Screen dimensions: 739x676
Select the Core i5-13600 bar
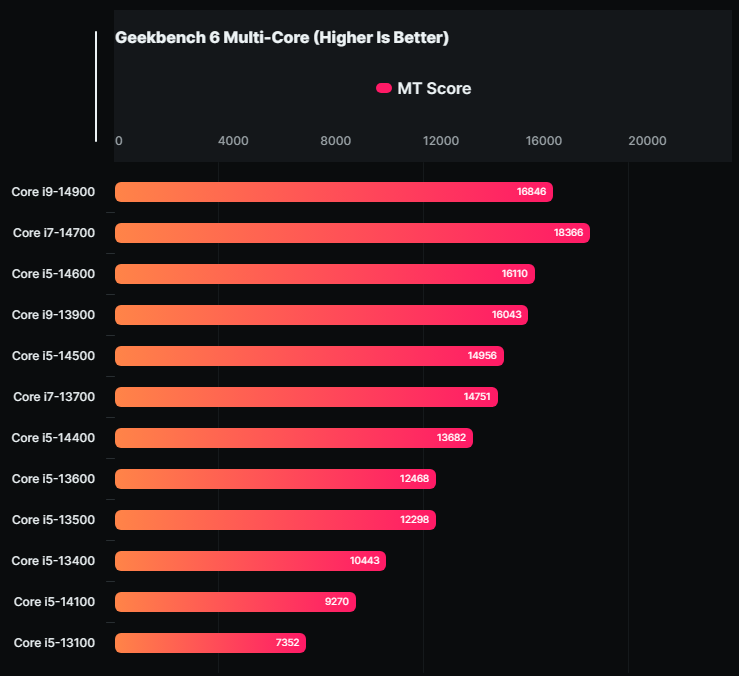[275, 479]
